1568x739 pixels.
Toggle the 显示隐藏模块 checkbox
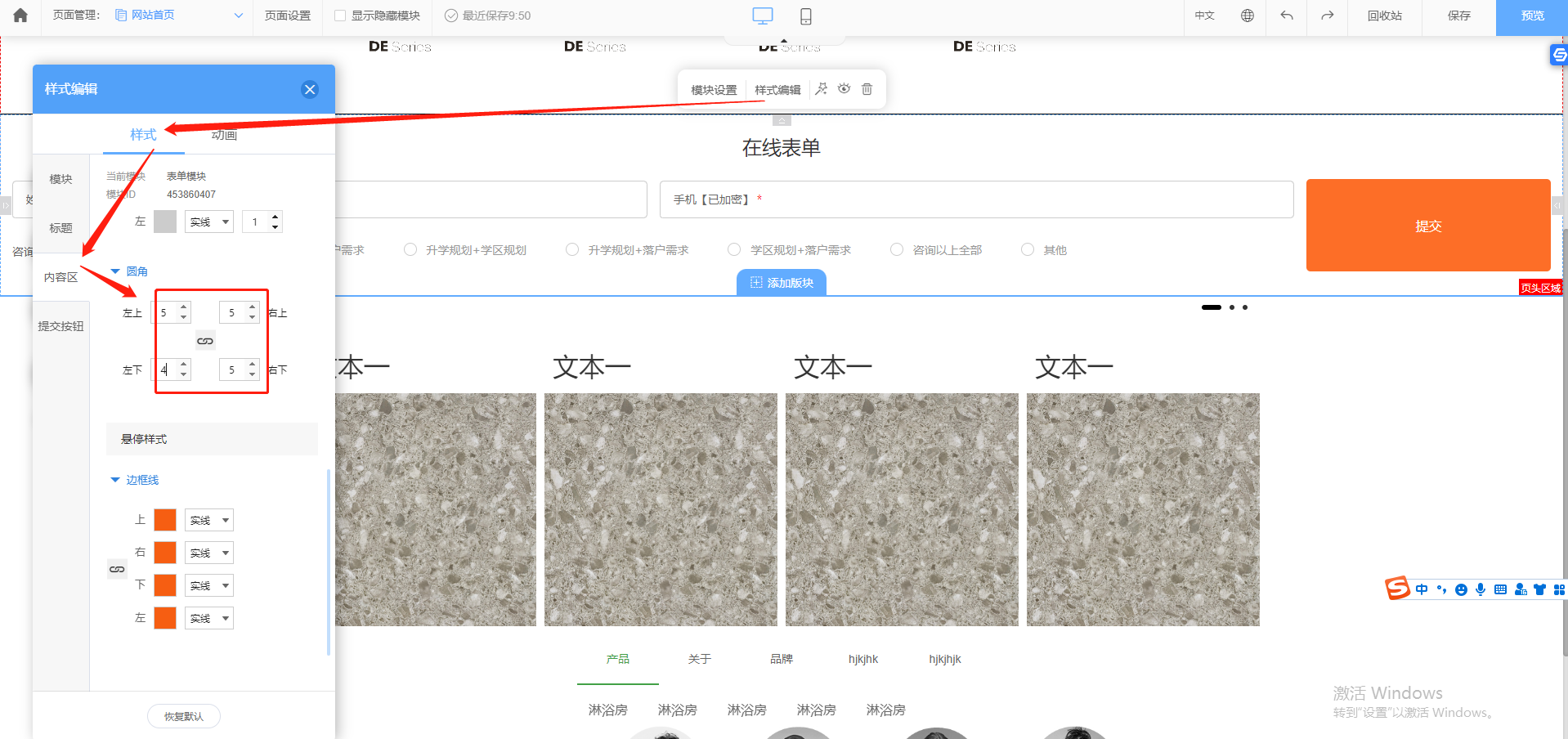coord(340,16)
